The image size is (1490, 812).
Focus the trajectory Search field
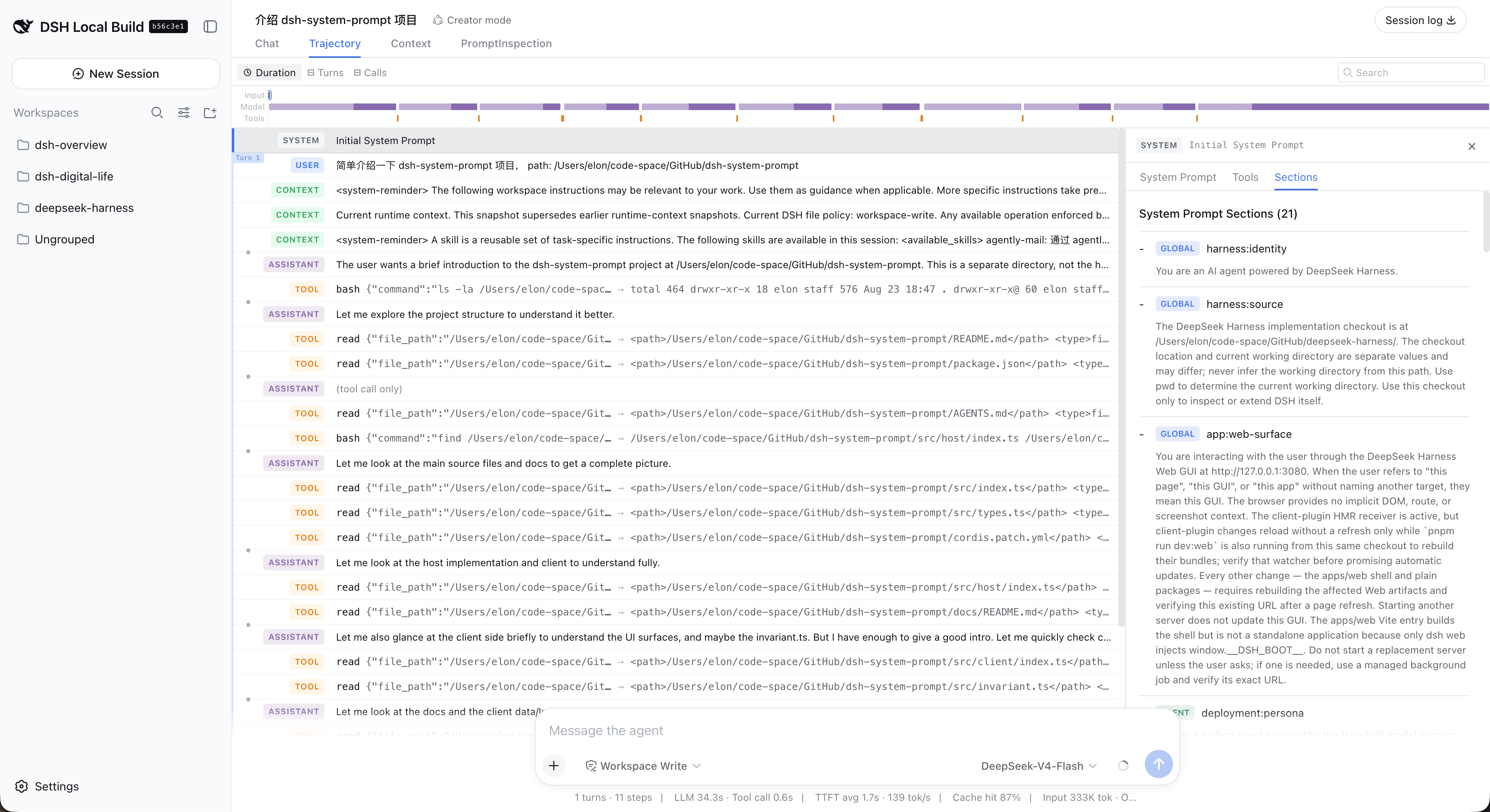click(x=1411, y=73)
